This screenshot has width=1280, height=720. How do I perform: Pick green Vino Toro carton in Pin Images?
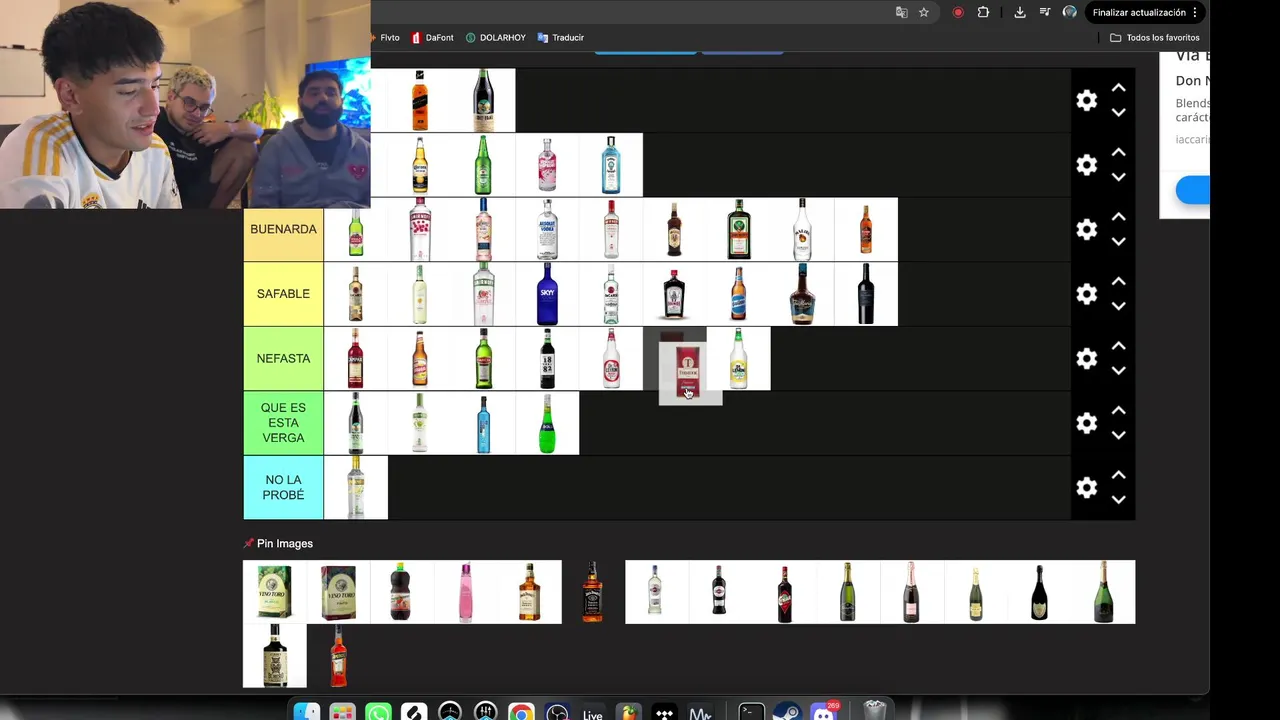click(x=274, y=592)
